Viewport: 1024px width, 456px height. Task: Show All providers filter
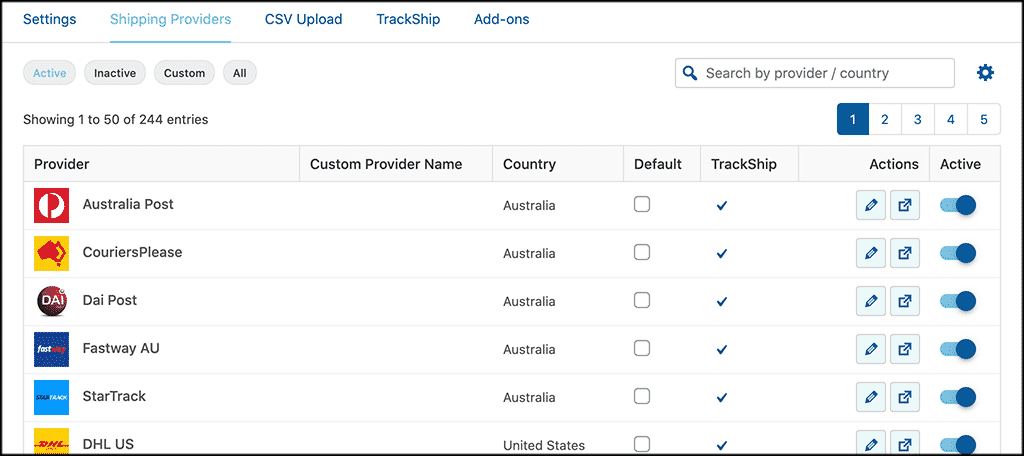240,73
